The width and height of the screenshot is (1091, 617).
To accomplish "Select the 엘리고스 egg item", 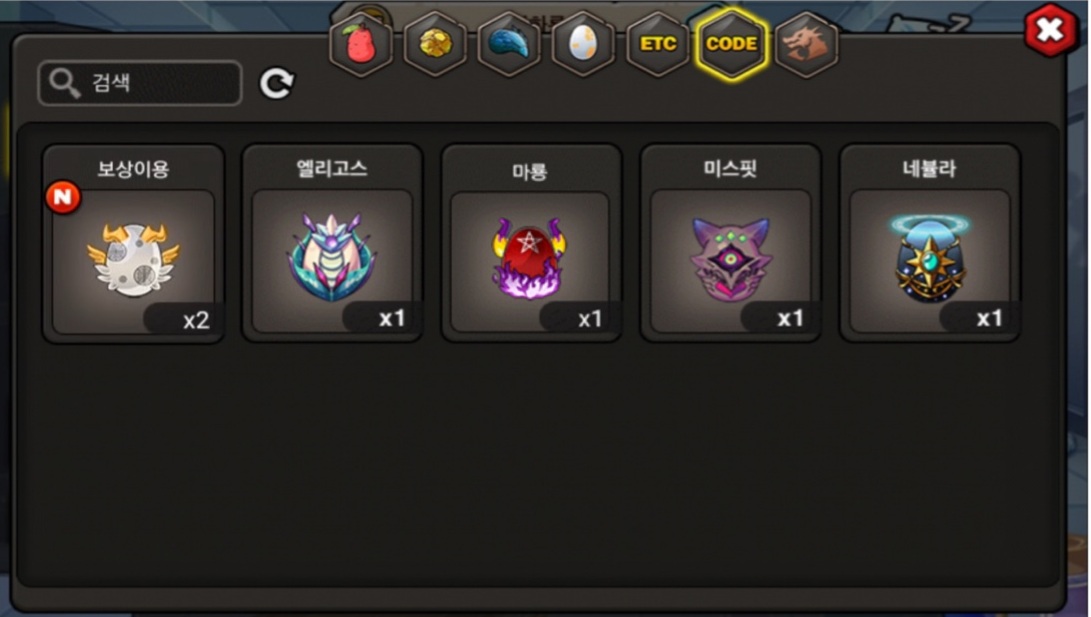I will [333, 243].
